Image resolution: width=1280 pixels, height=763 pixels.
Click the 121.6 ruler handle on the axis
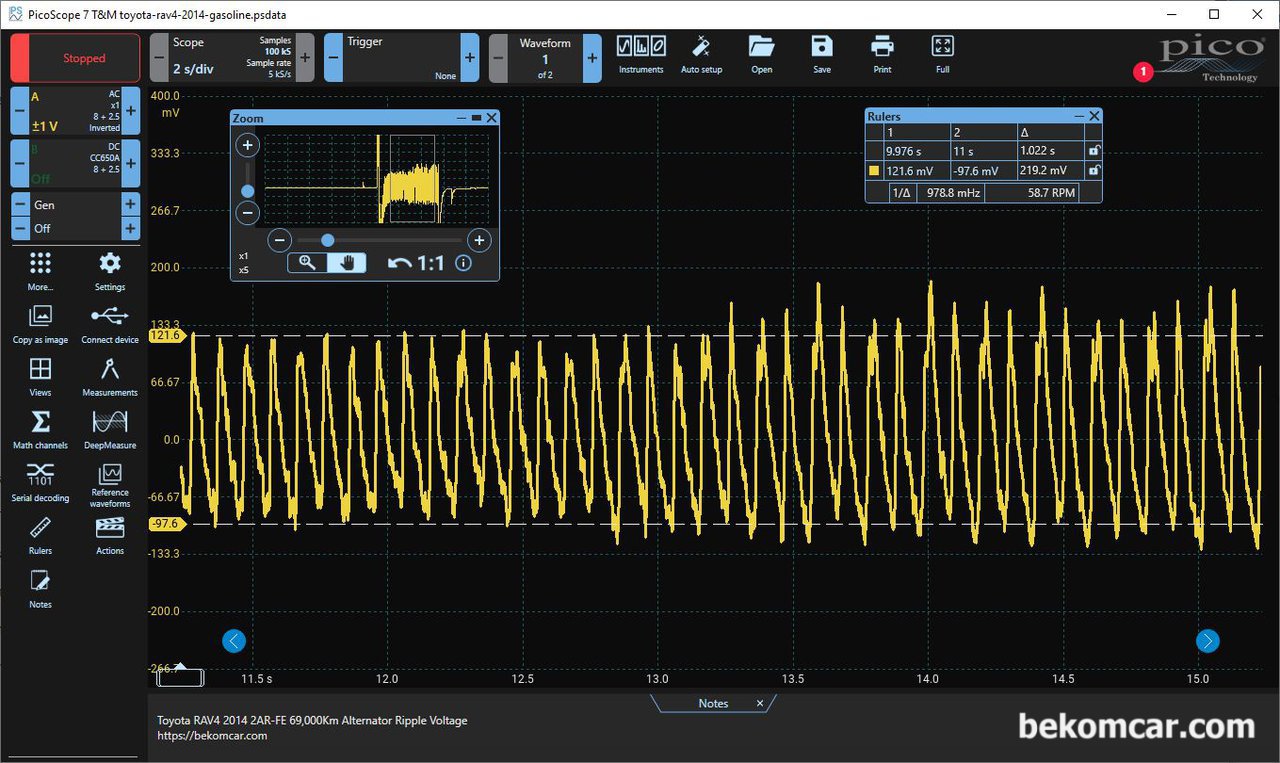coord(165,336)
